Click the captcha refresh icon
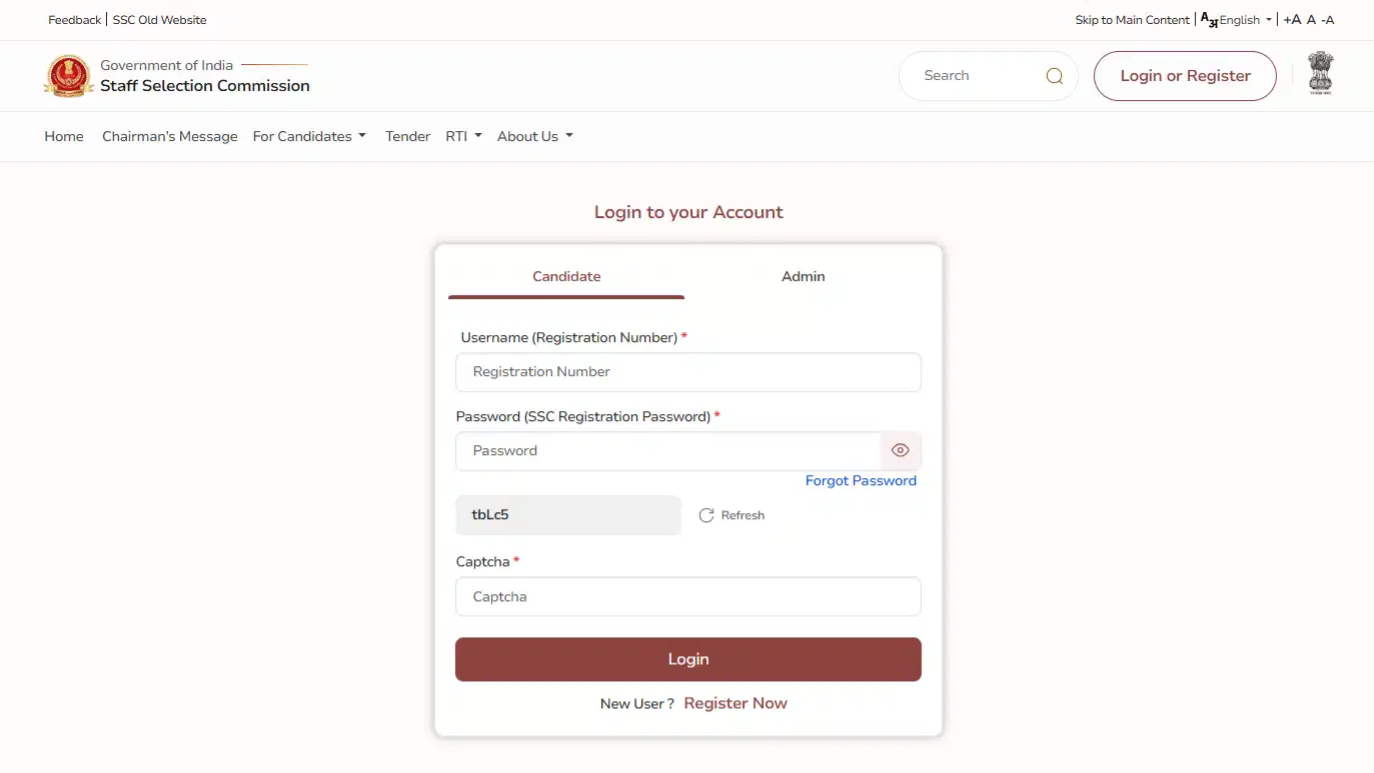 pyautogui.click(x=706, y=515)
